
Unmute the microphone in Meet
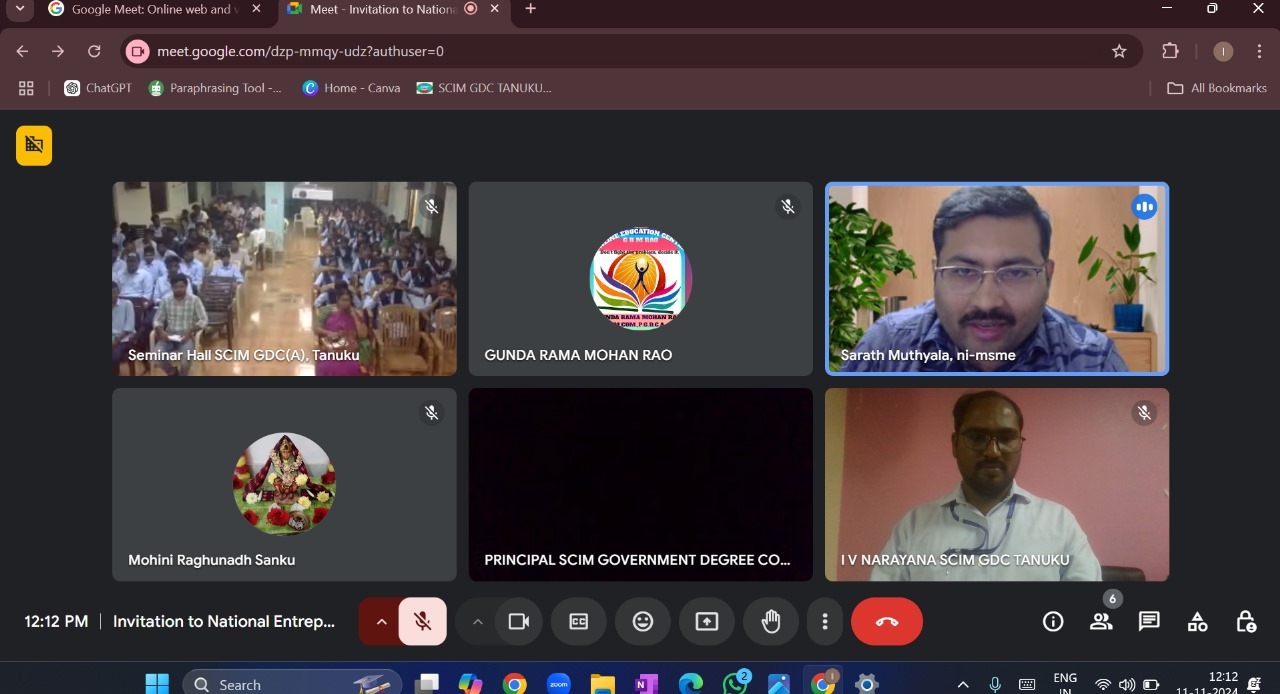click(422, 622)
